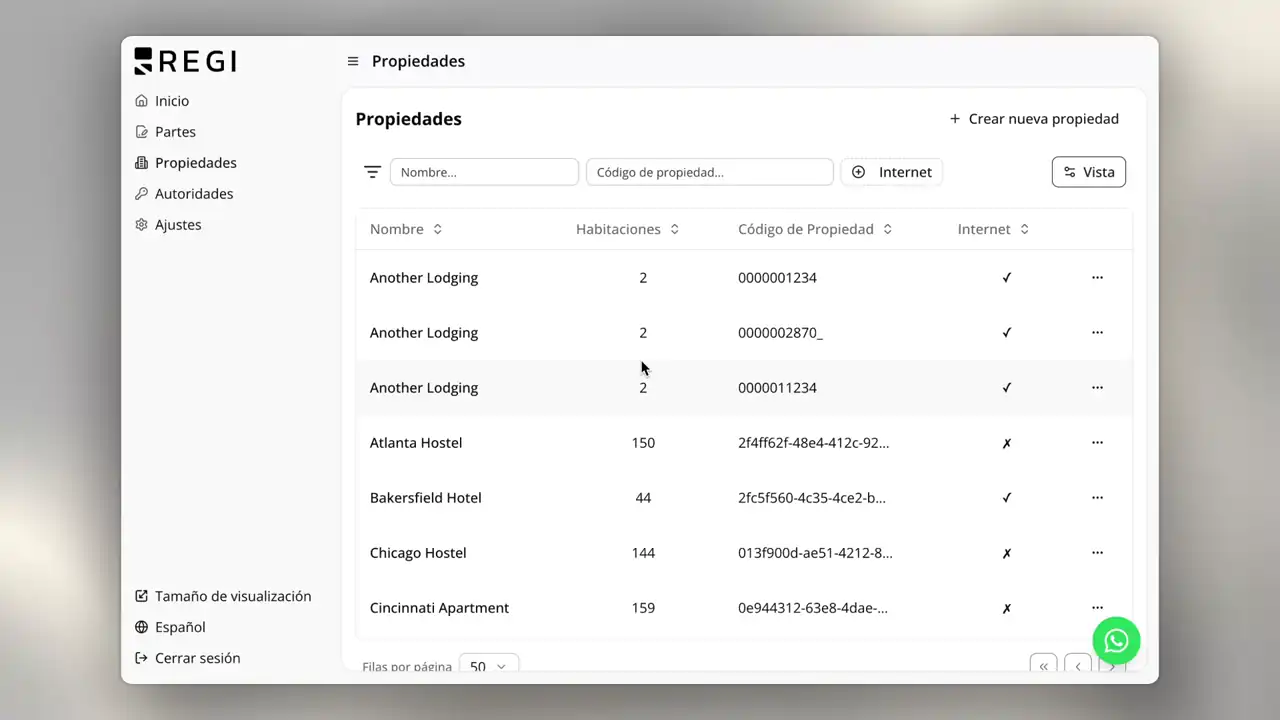
Task: Click the filter icon above the table
Action: coord(372,171)
